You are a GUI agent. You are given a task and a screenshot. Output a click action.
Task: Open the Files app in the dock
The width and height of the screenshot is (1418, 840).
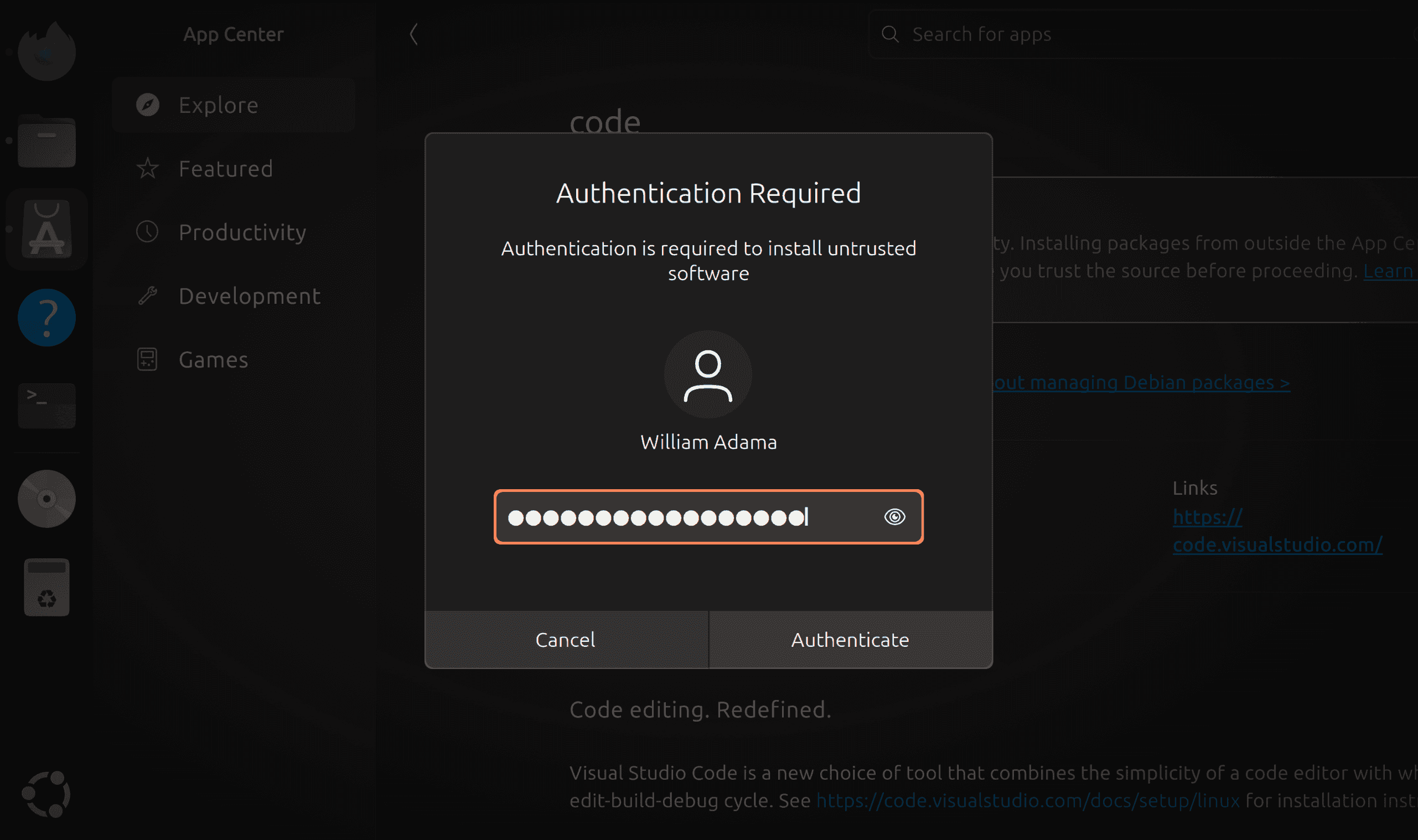pos(46,141)
